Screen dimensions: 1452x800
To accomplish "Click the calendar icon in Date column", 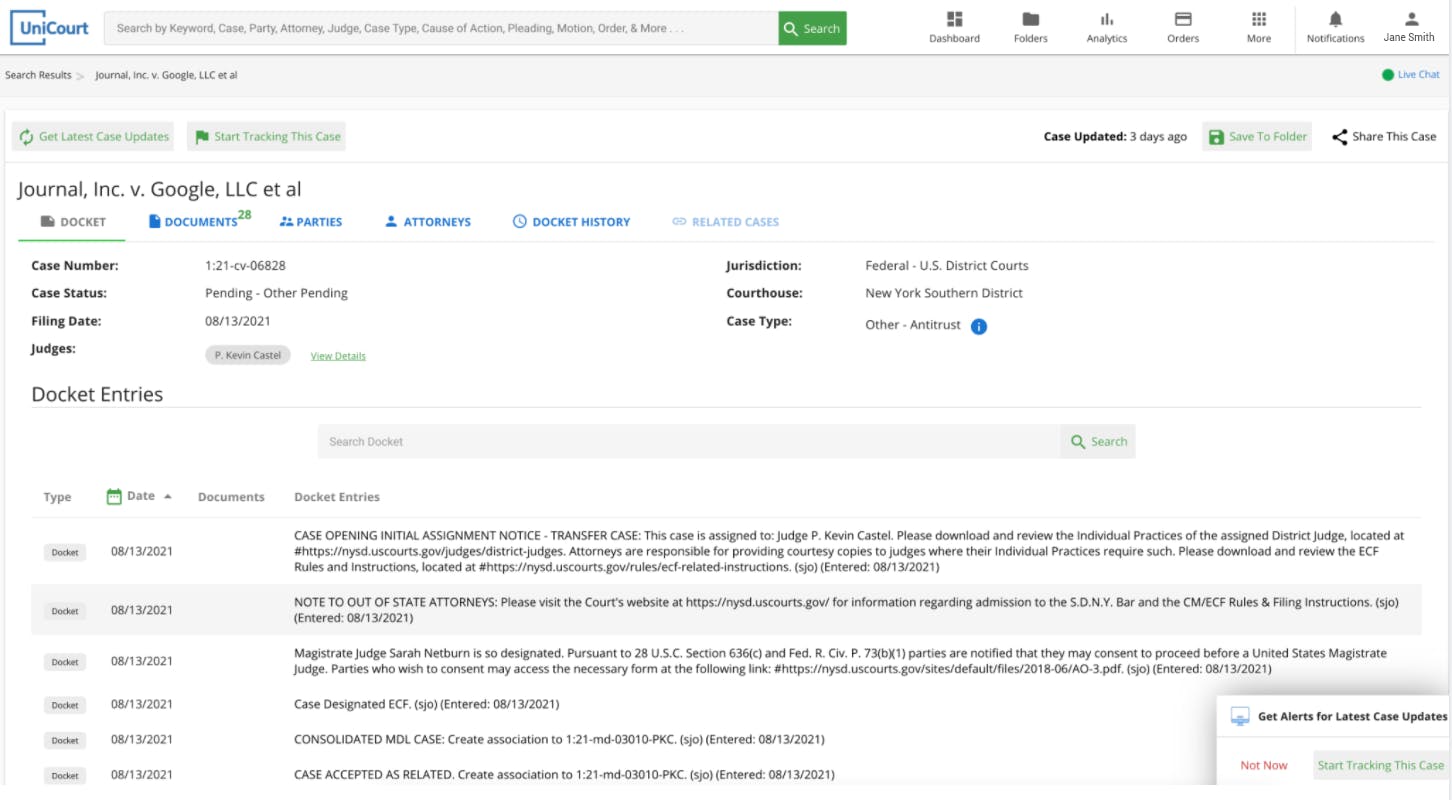I will coord(114,496).
